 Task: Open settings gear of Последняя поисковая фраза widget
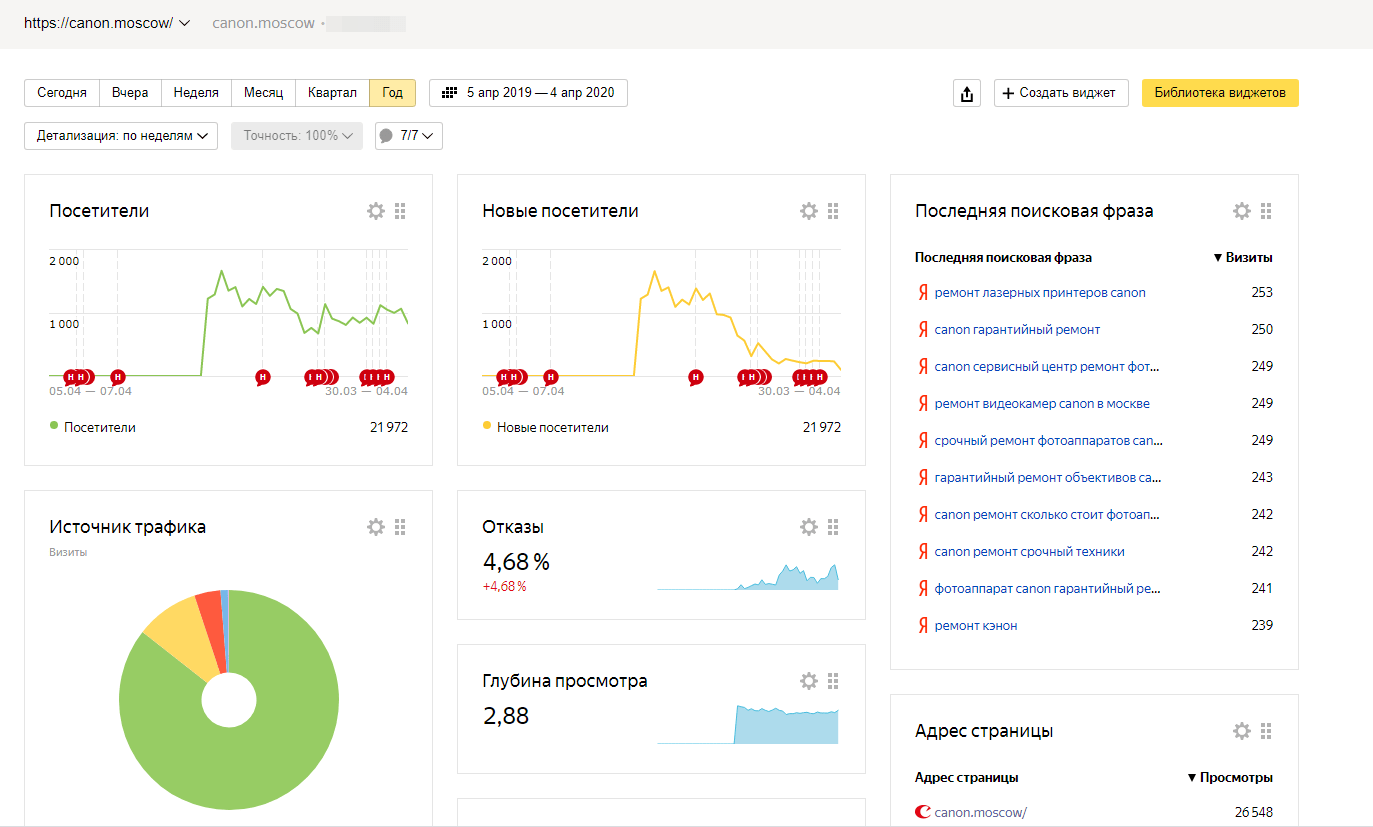(1241, 211)
